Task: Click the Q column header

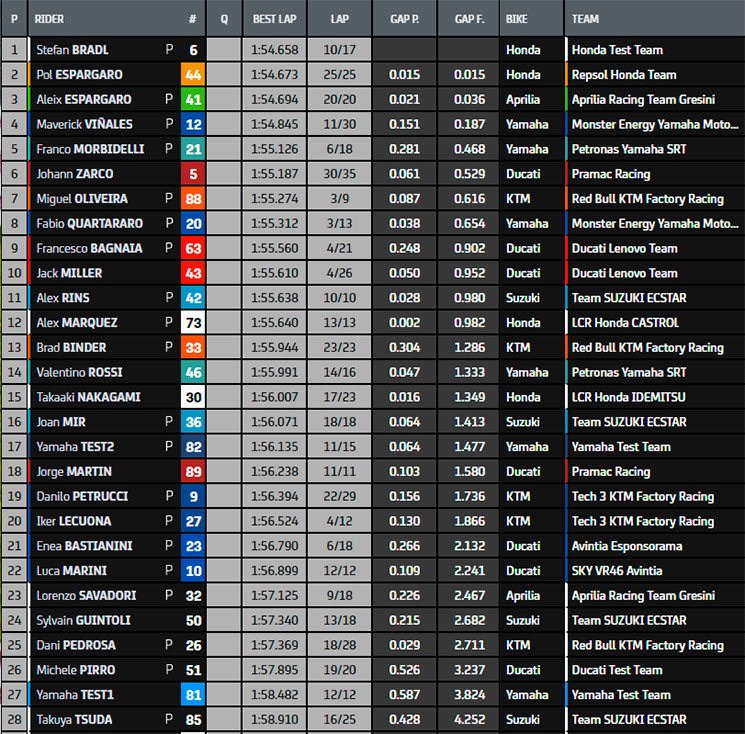Action: click(x=224, y=19)
